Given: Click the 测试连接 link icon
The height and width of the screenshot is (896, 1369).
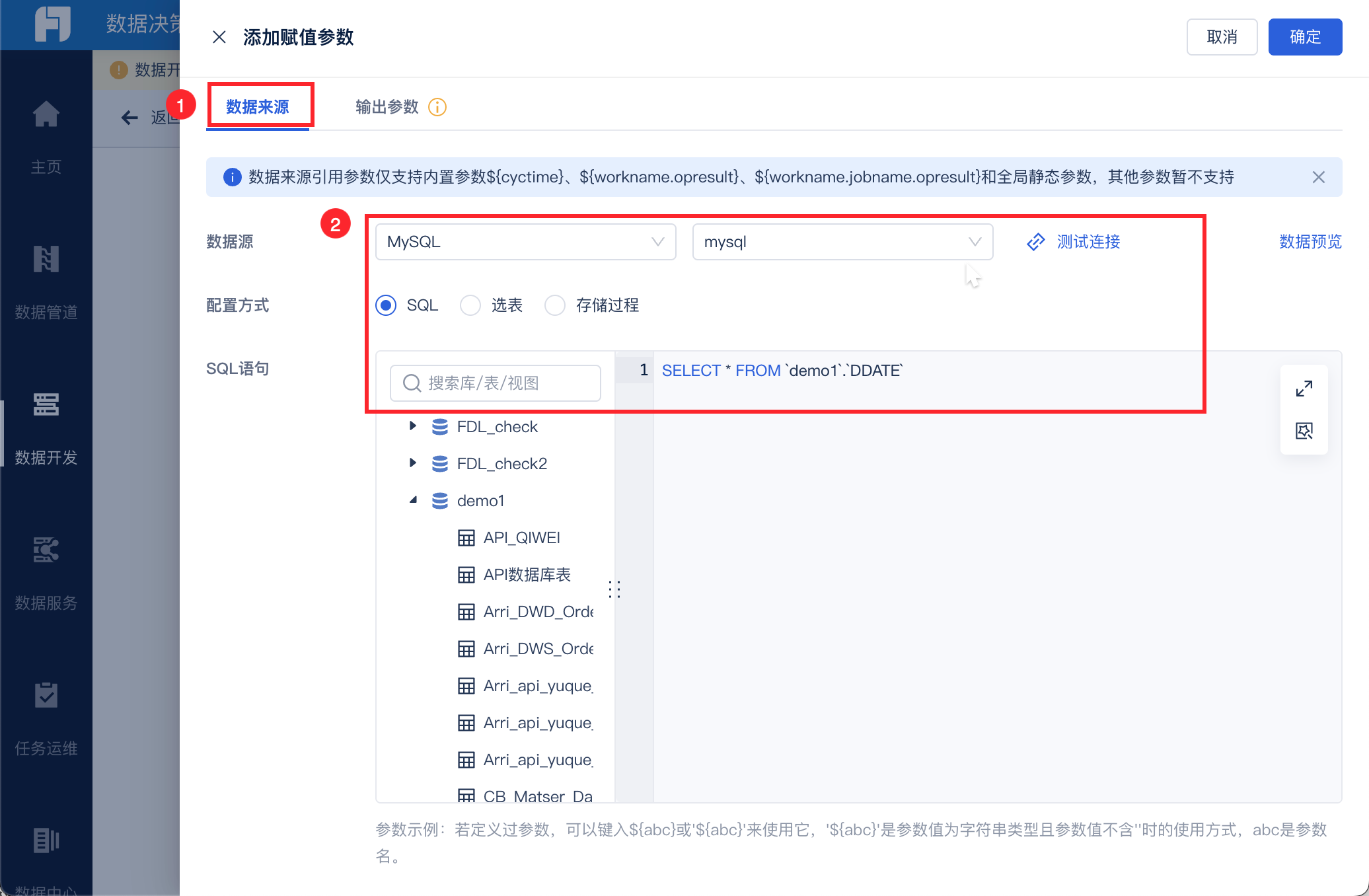Looking at the screenshot, I should 1035,242.
